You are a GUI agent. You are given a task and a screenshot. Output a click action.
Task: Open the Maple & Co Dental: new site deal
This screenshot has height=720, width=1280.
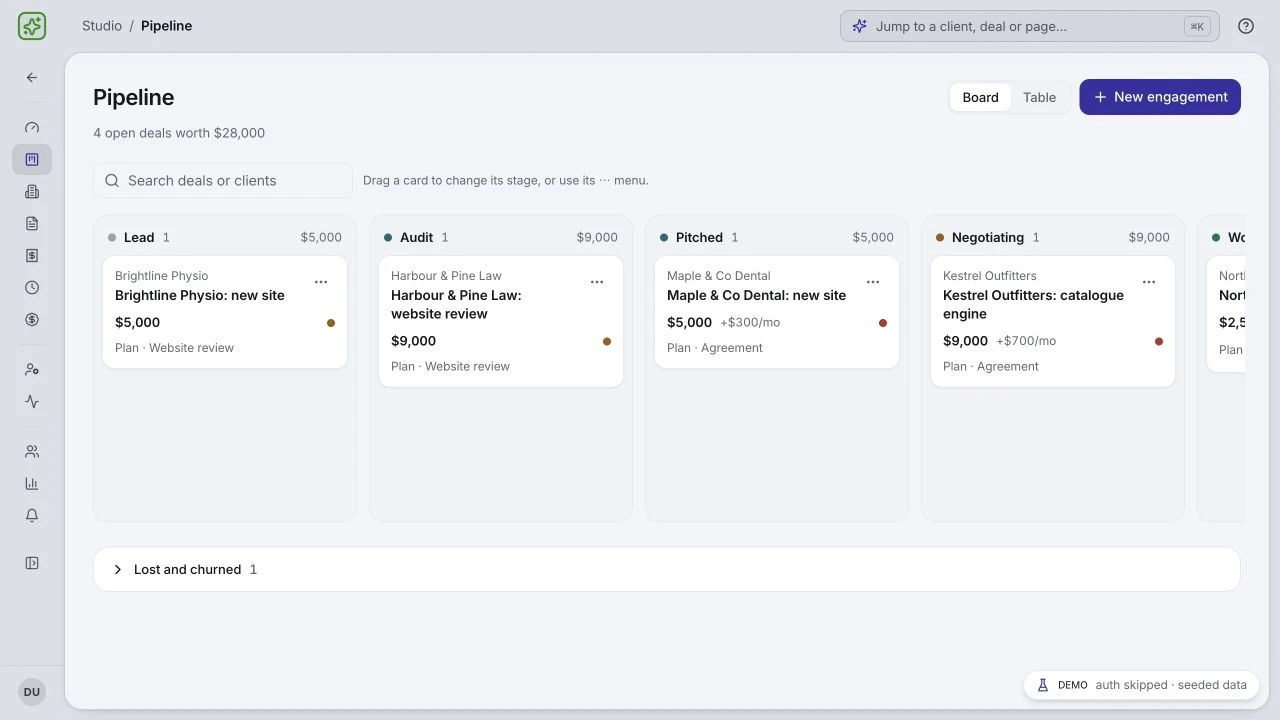pyautogui.click(x=756, y=295)
